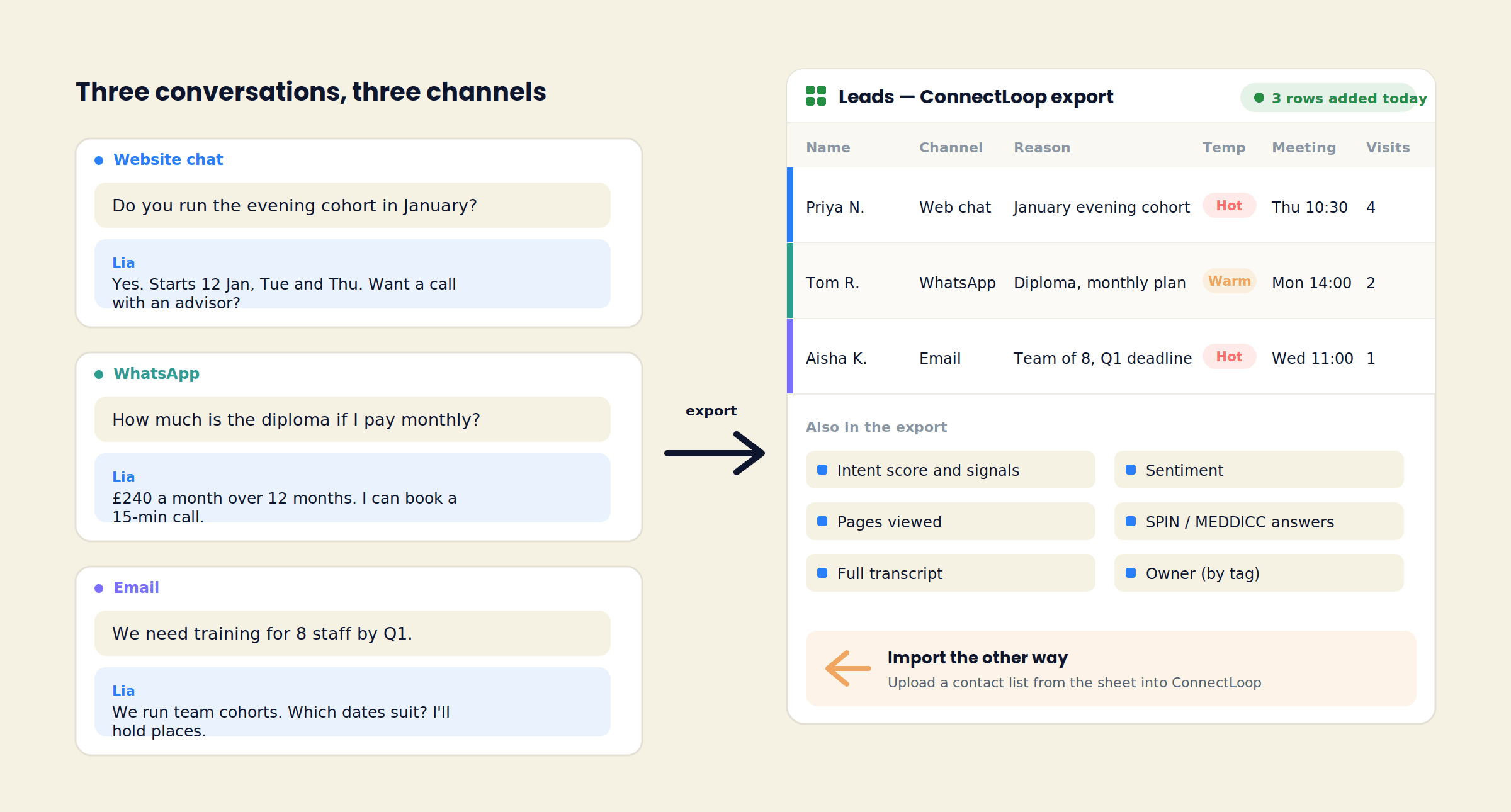This screenshot has height=812, width=1511.
Task: Click the Email conversation card heading
Action: click(136, 587)
